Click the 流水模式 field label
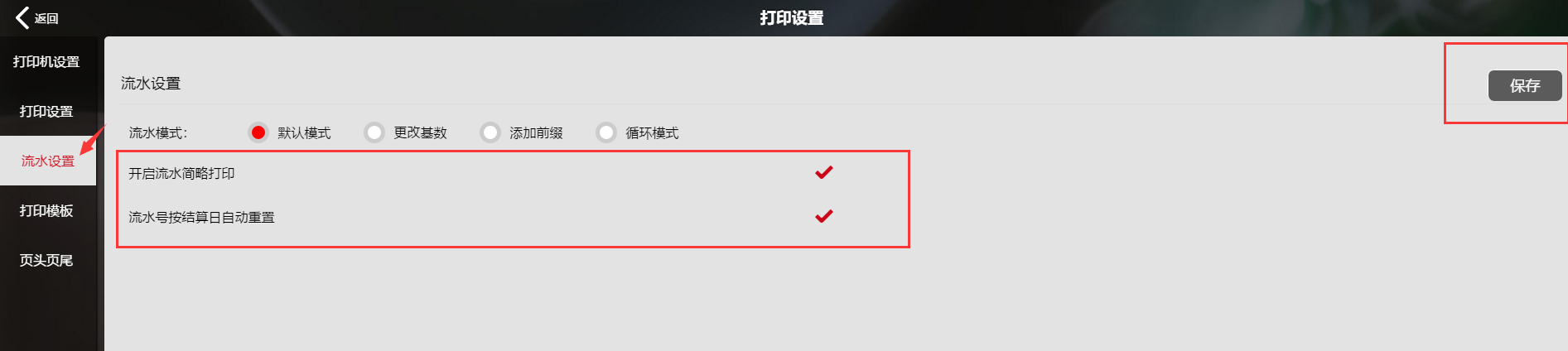1568x351 pixels. 158,132
